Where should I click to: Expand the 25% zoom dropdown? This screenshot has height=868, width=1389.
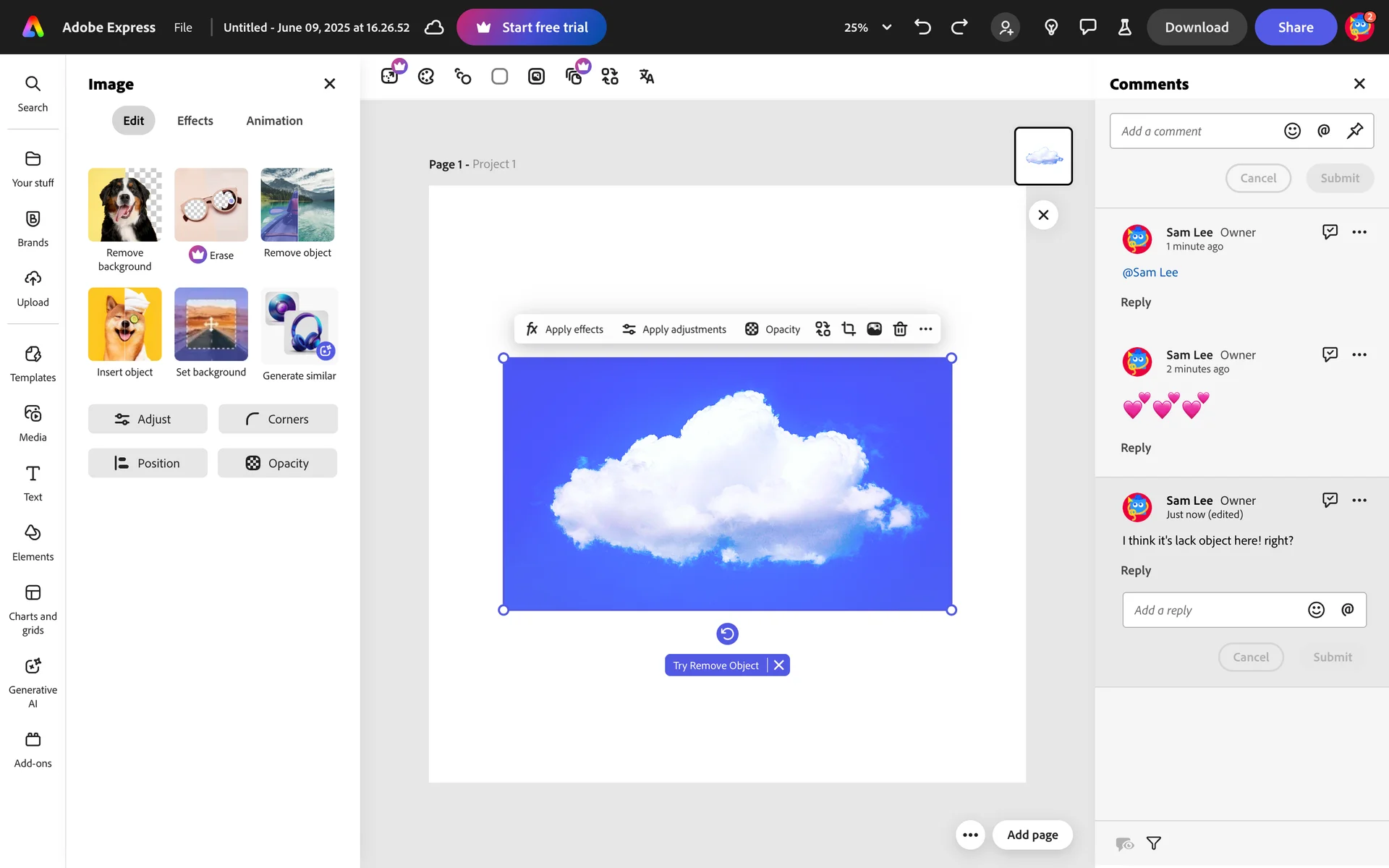click(x=886, y=27)
